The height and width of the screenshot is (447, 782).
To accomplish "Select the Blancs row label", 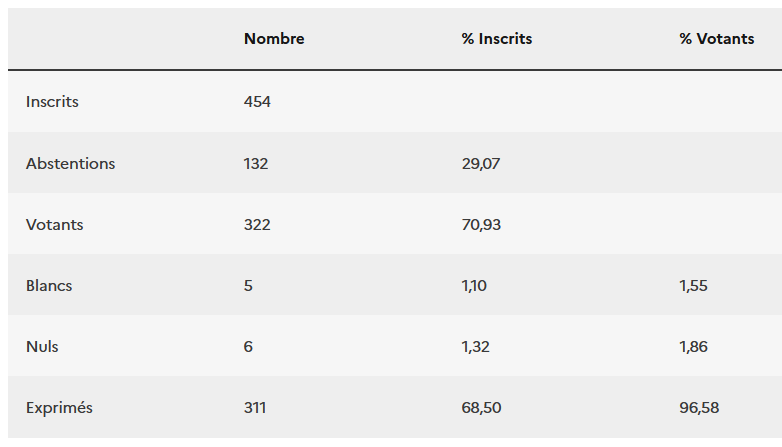I will (49, 285).
